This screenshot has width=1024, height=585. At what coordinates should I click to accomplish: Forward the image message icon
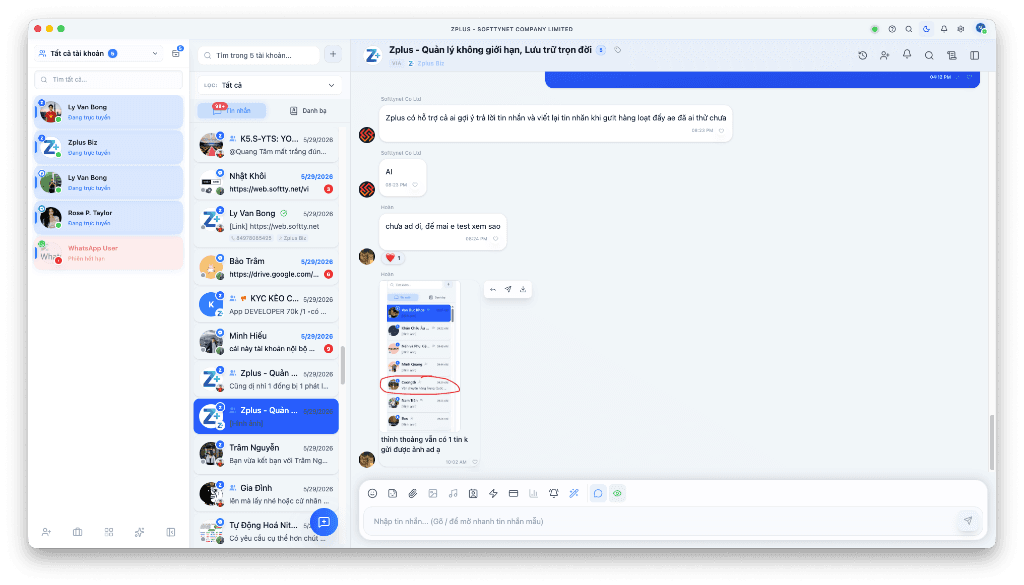coord(508,289)
